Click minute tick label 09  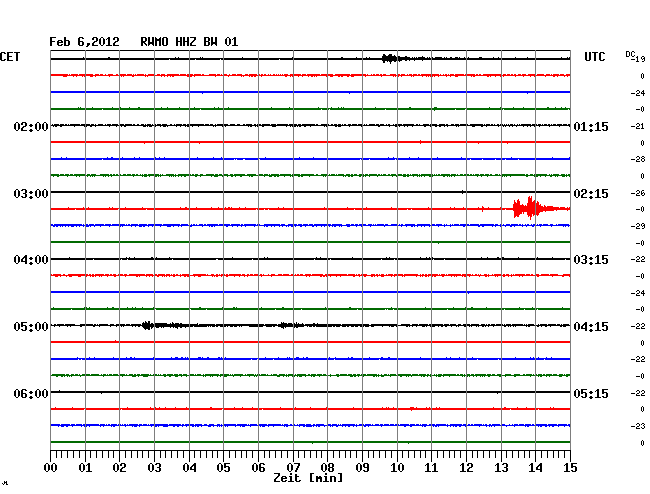[x=362, y=467]
